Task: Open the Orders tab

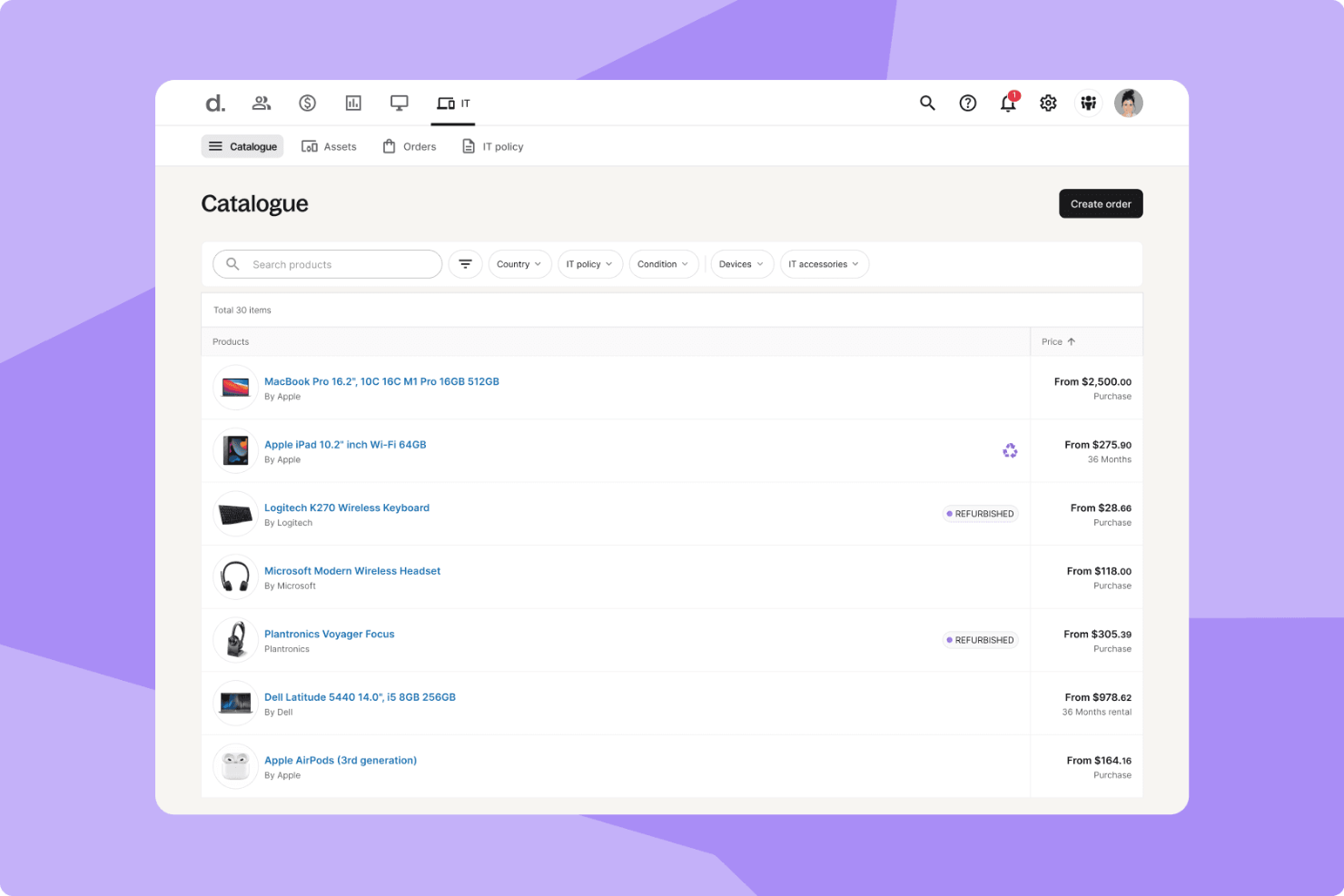Action: (x=409, y=145)
